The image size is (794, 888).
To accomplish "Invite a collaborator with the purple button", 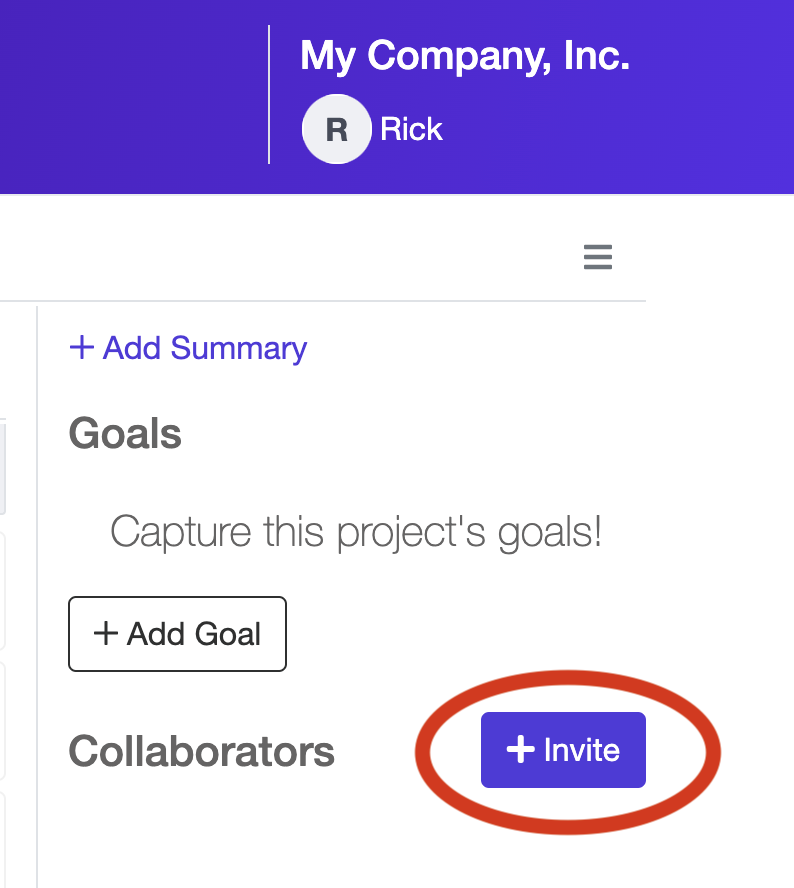I will pos(563,749).
